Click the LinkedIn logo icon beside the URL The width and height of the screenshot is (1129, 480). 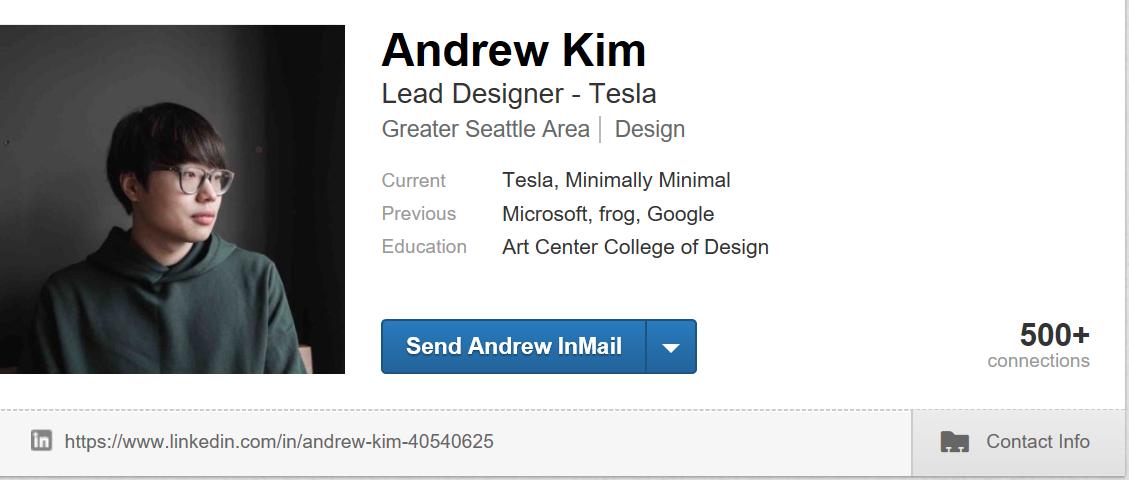pyautogui.click(x=41, y=440)
